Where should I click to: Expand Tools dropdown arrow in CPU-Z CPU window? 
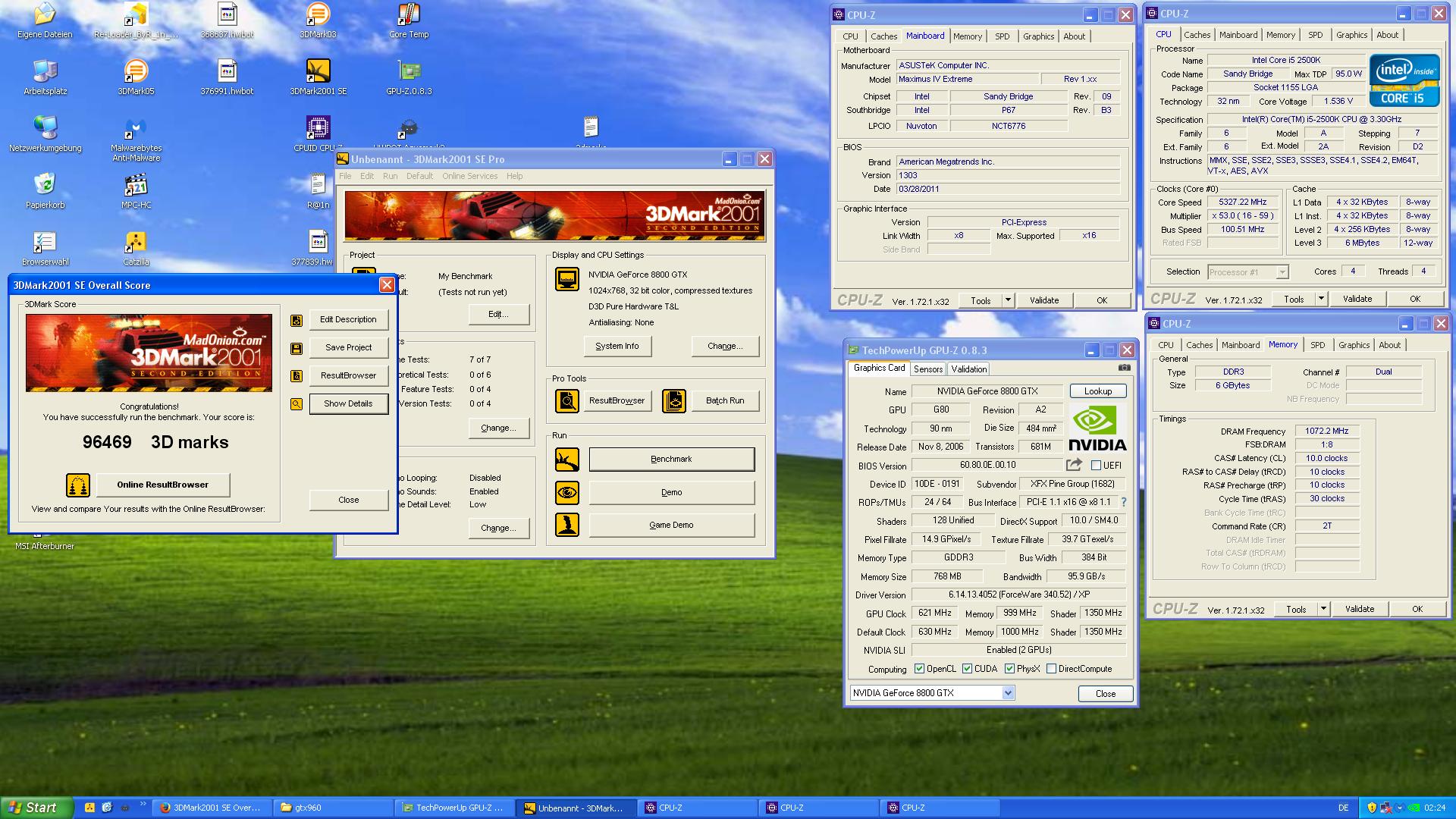[1321, 299]
